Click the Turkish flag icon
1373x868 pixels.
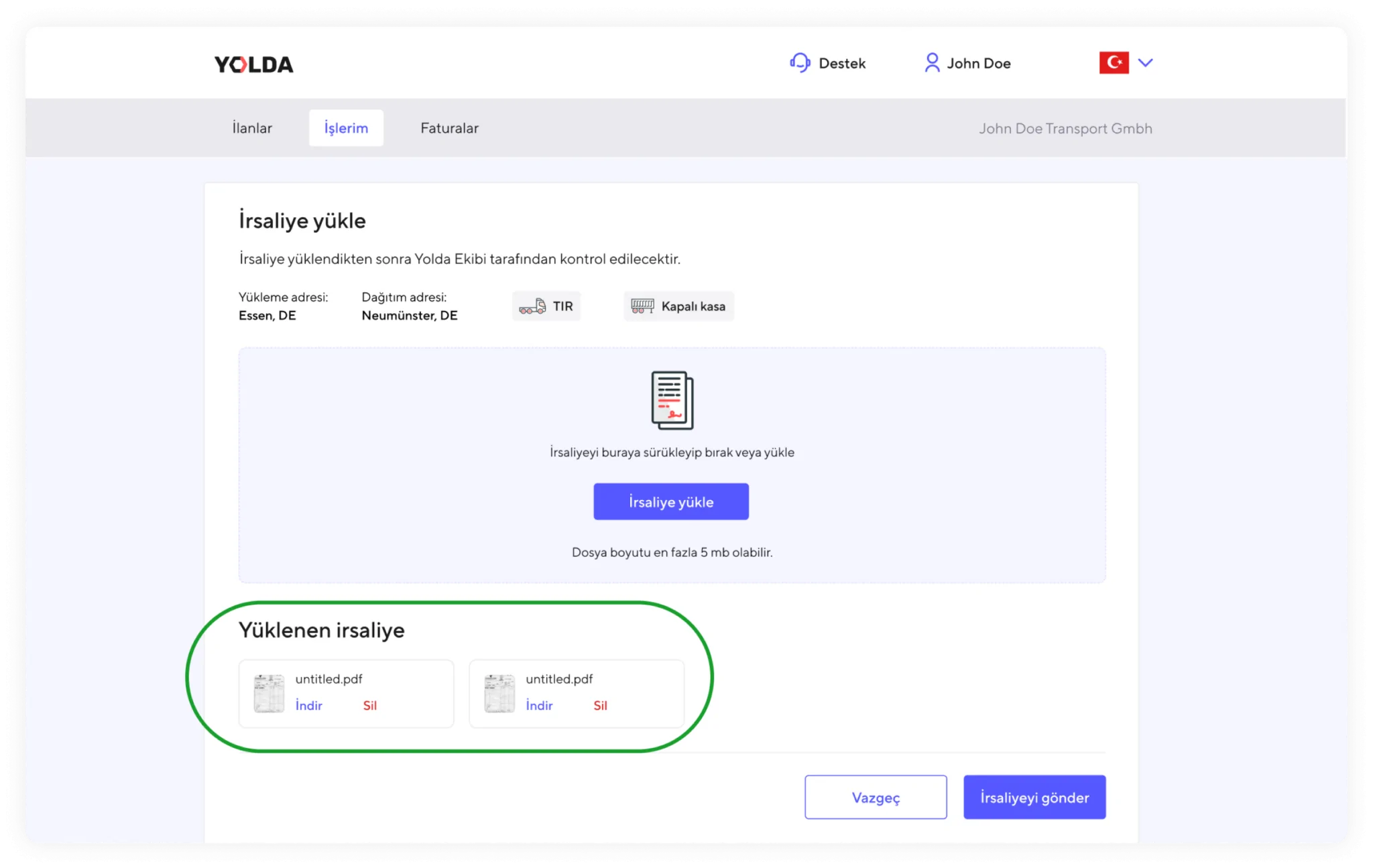(x=1114, y=62)
